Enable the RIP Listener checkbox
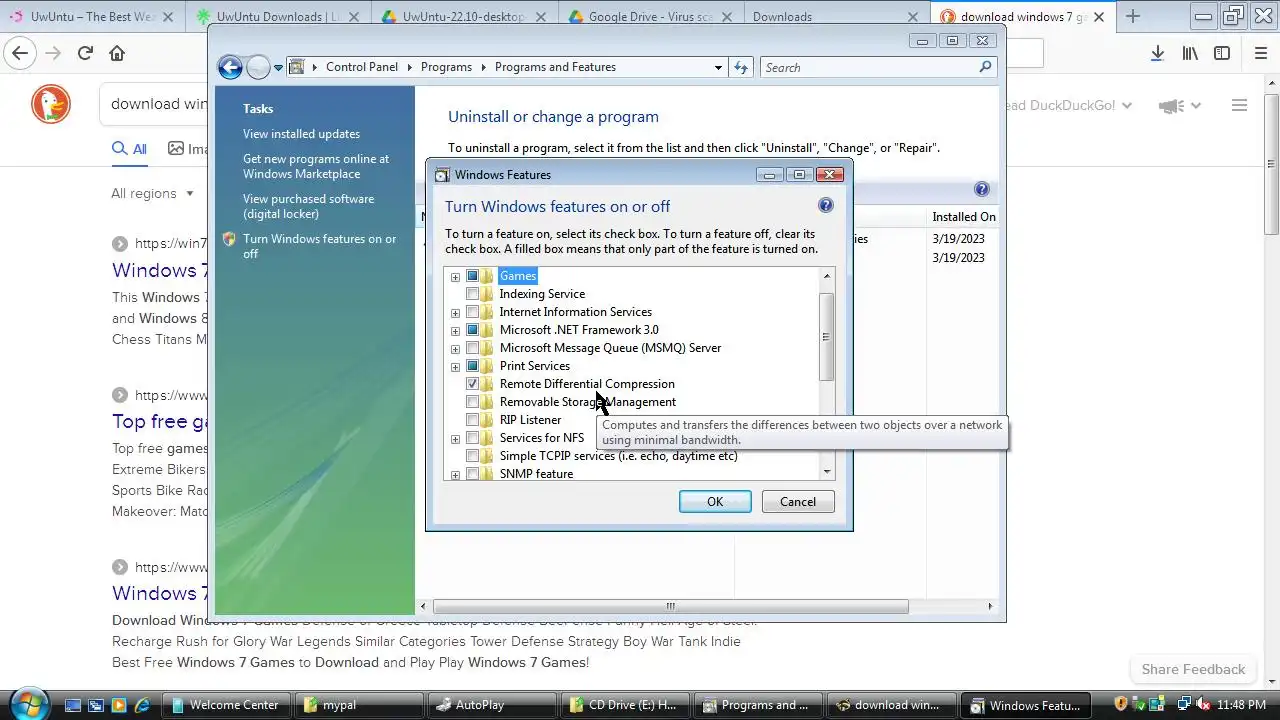The width and height of the screenshot is (1280, 720). tap(473, 420)
